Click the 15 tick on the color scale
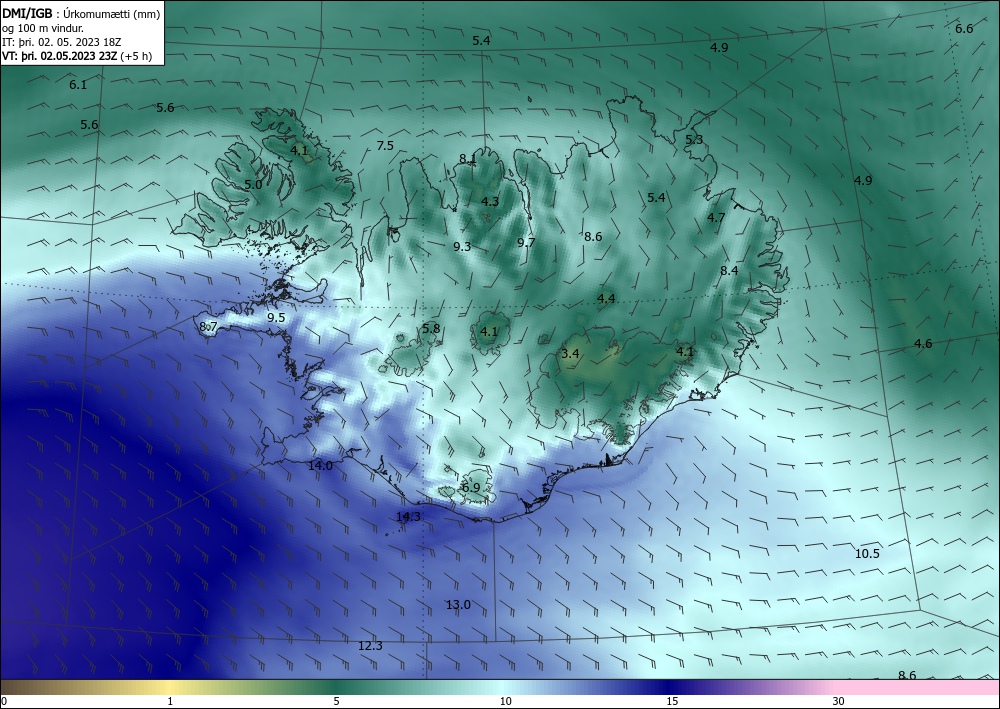This screenshot has width=1000, height=709. pos(672,702)
